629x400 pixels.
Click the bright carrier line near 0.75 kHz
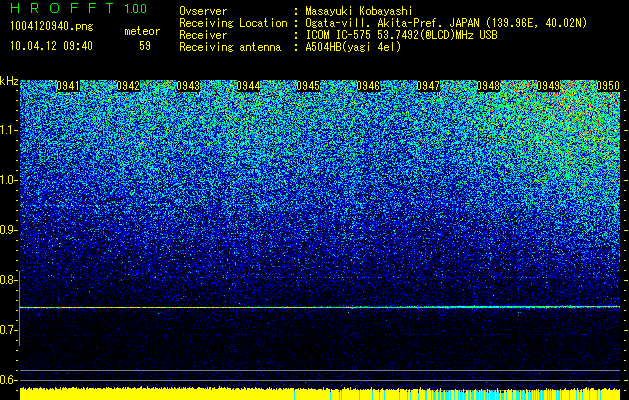[320, 307]
